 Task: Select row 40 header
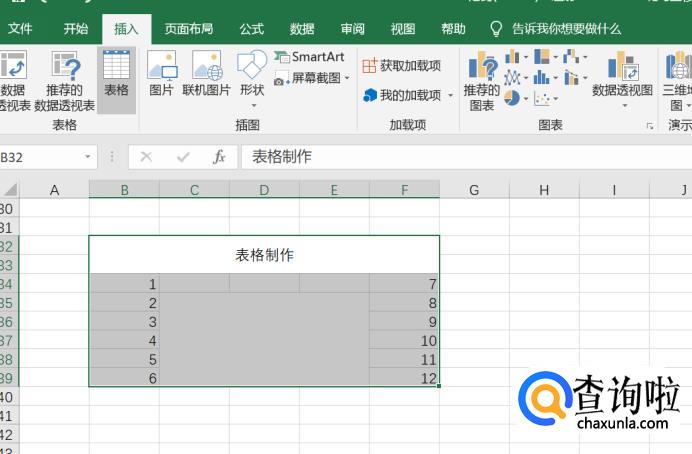[x=9, y=397]
